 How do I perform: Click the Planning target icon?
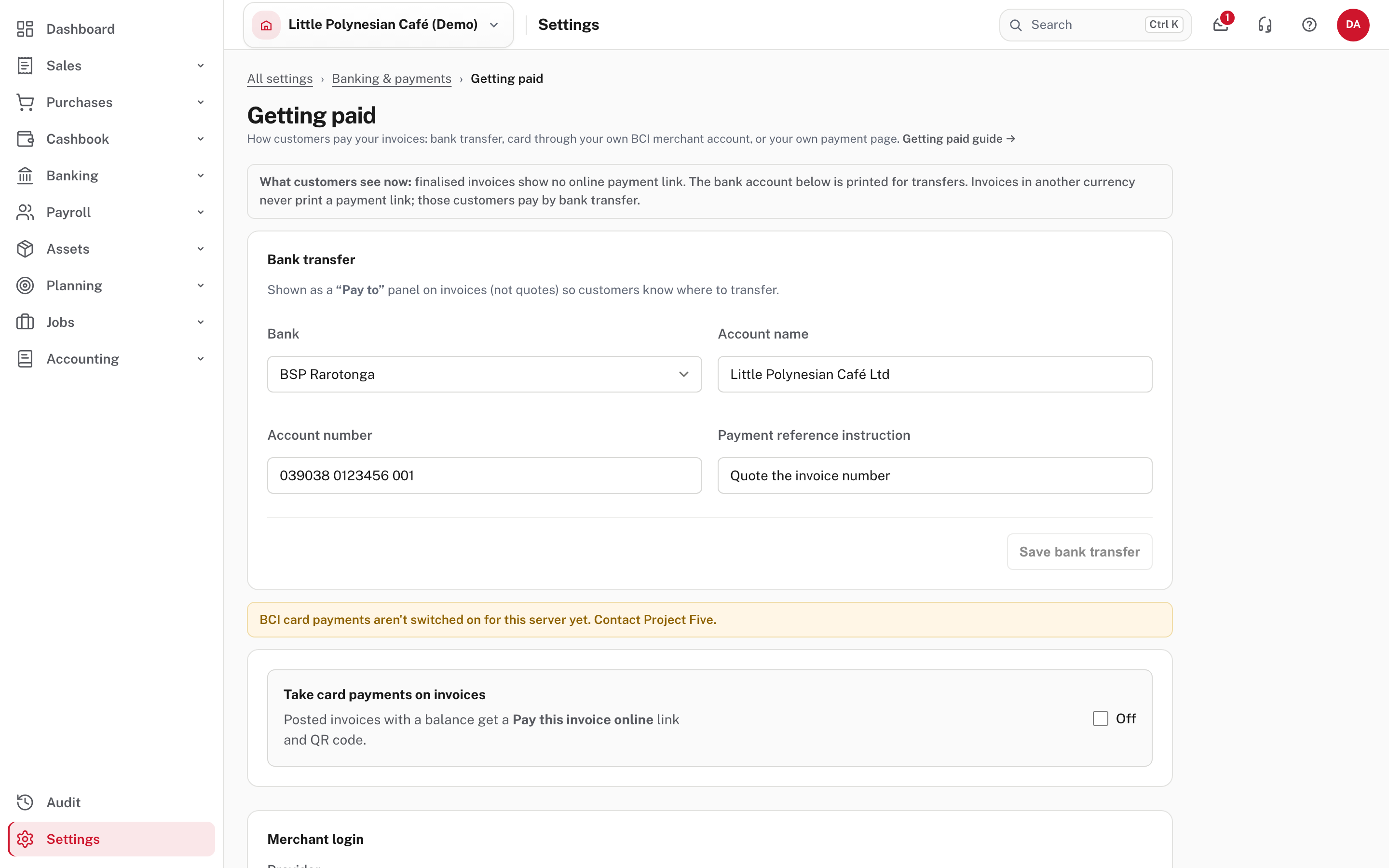click(25, 285)
